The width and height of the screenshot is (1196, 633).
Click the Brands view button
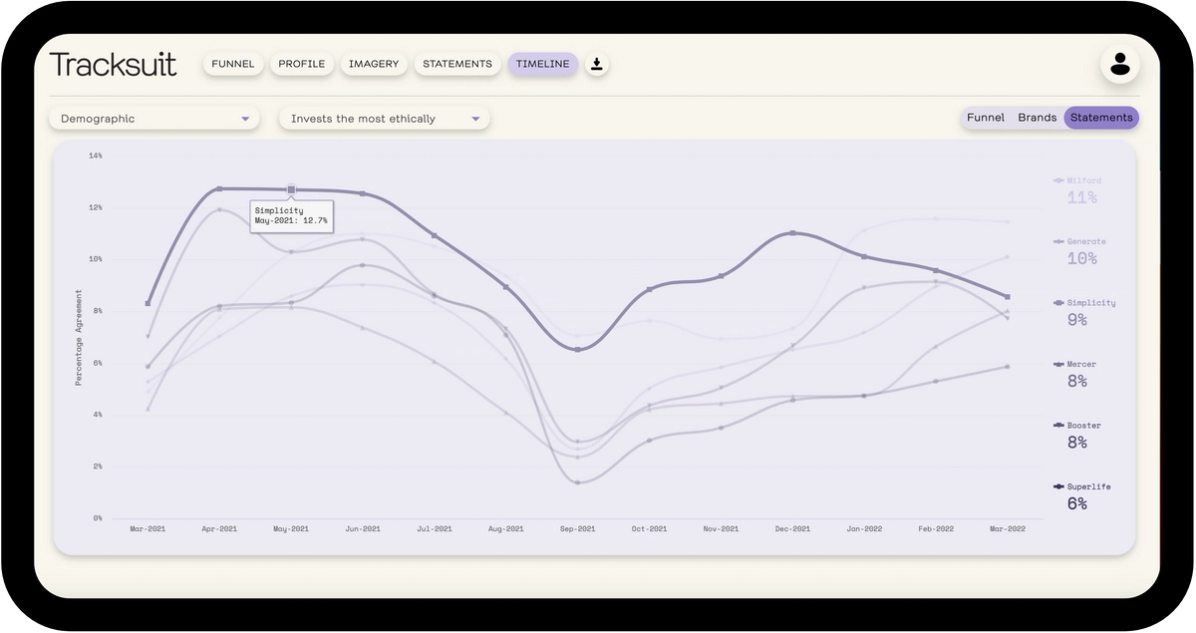coord(1037,117)
